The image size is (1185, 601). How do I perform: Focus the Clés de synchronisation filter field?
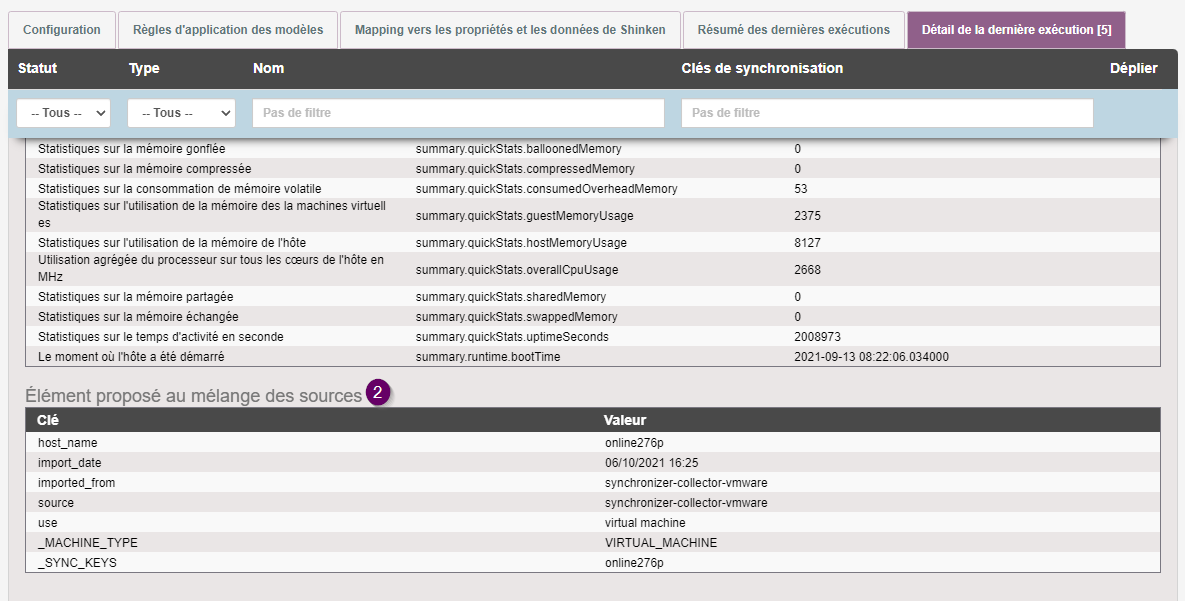click(887, 113)
